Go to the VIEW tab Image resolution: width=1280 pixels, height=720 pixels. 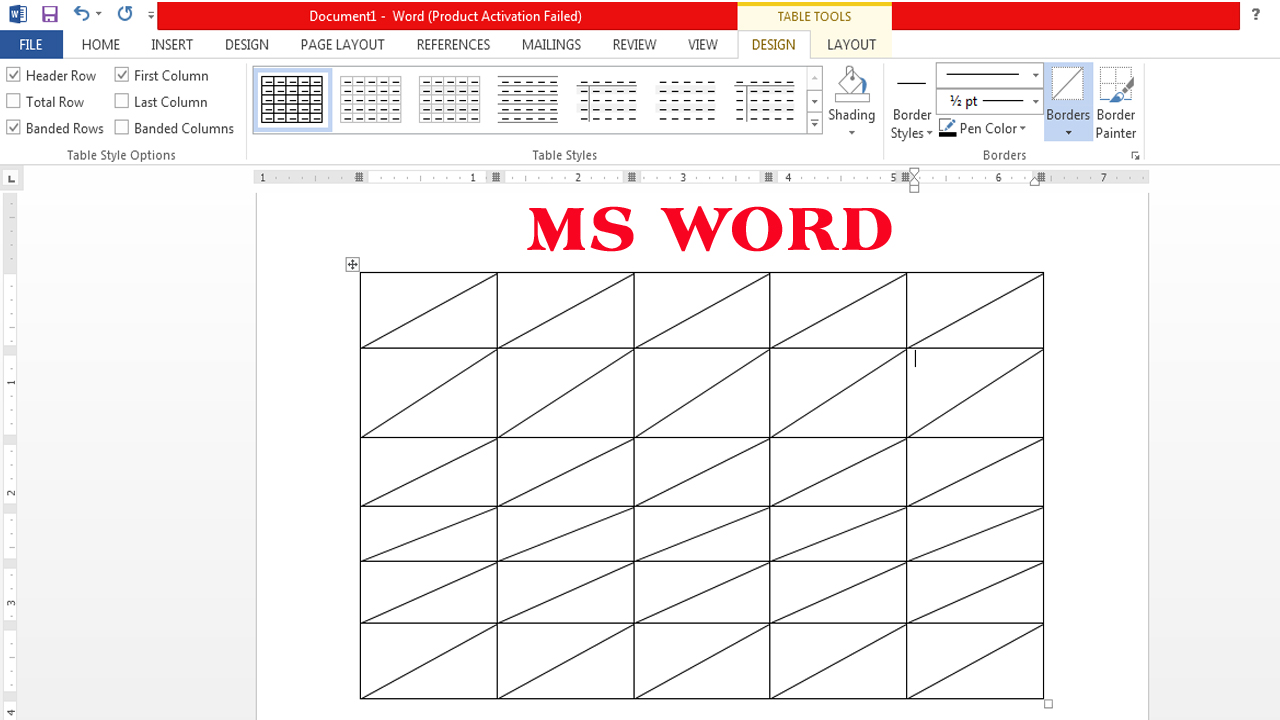click(x=703, y=44)
